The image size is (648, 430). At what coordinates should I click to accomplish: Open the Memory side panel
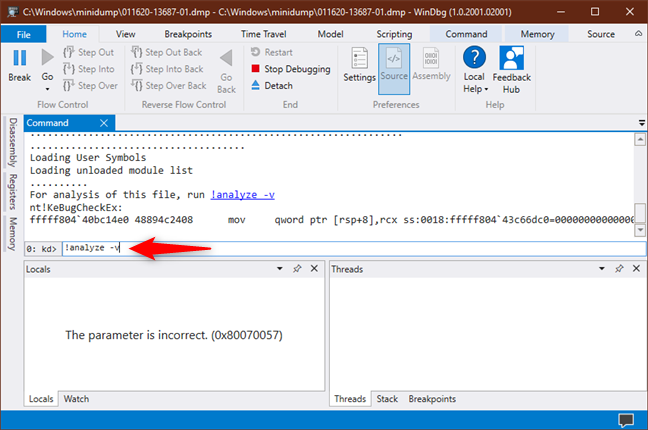click(x=13, y=234)
